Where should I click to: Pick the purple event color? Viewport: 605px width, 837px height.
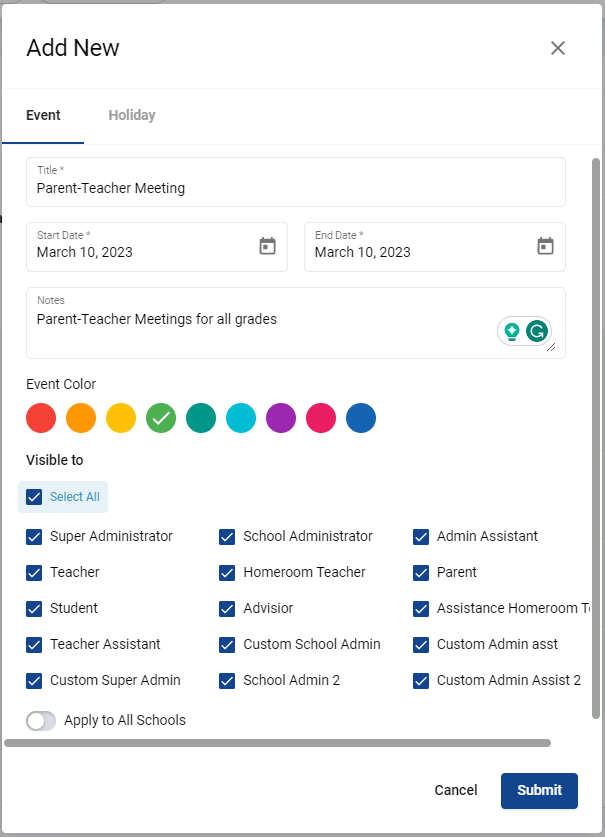[x=281, y=418]
